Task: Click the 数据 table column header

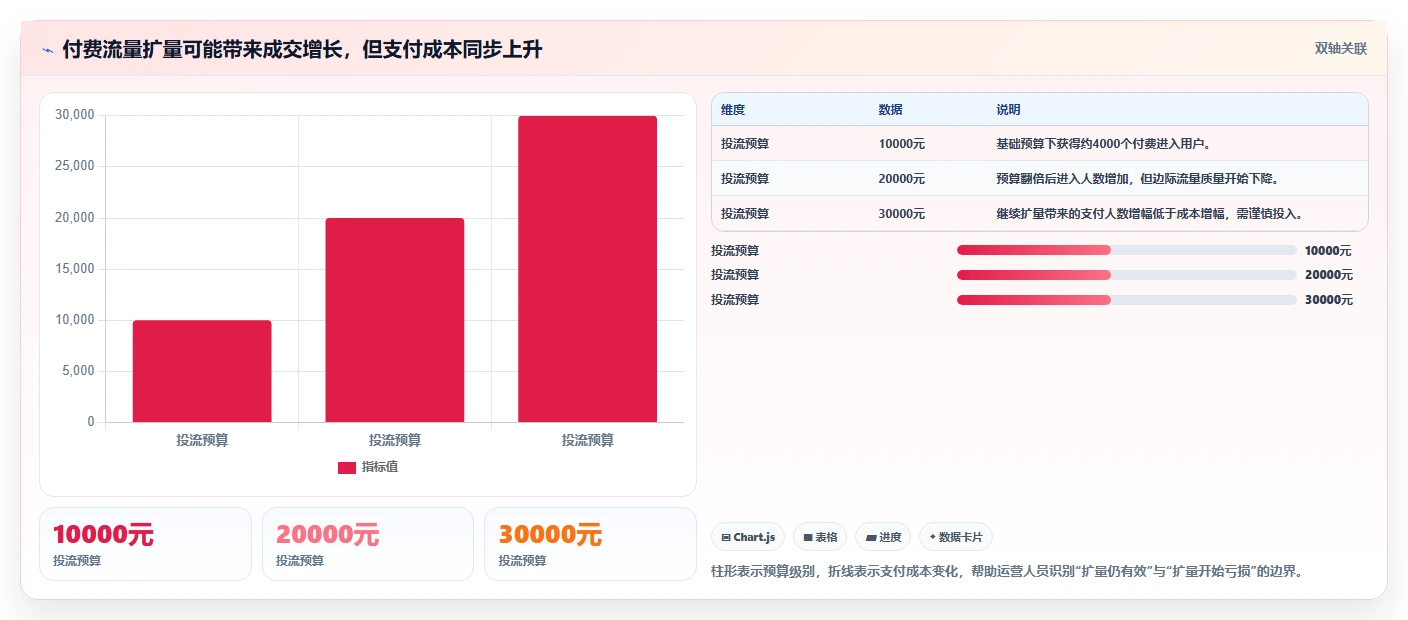Action: [890, 110]
